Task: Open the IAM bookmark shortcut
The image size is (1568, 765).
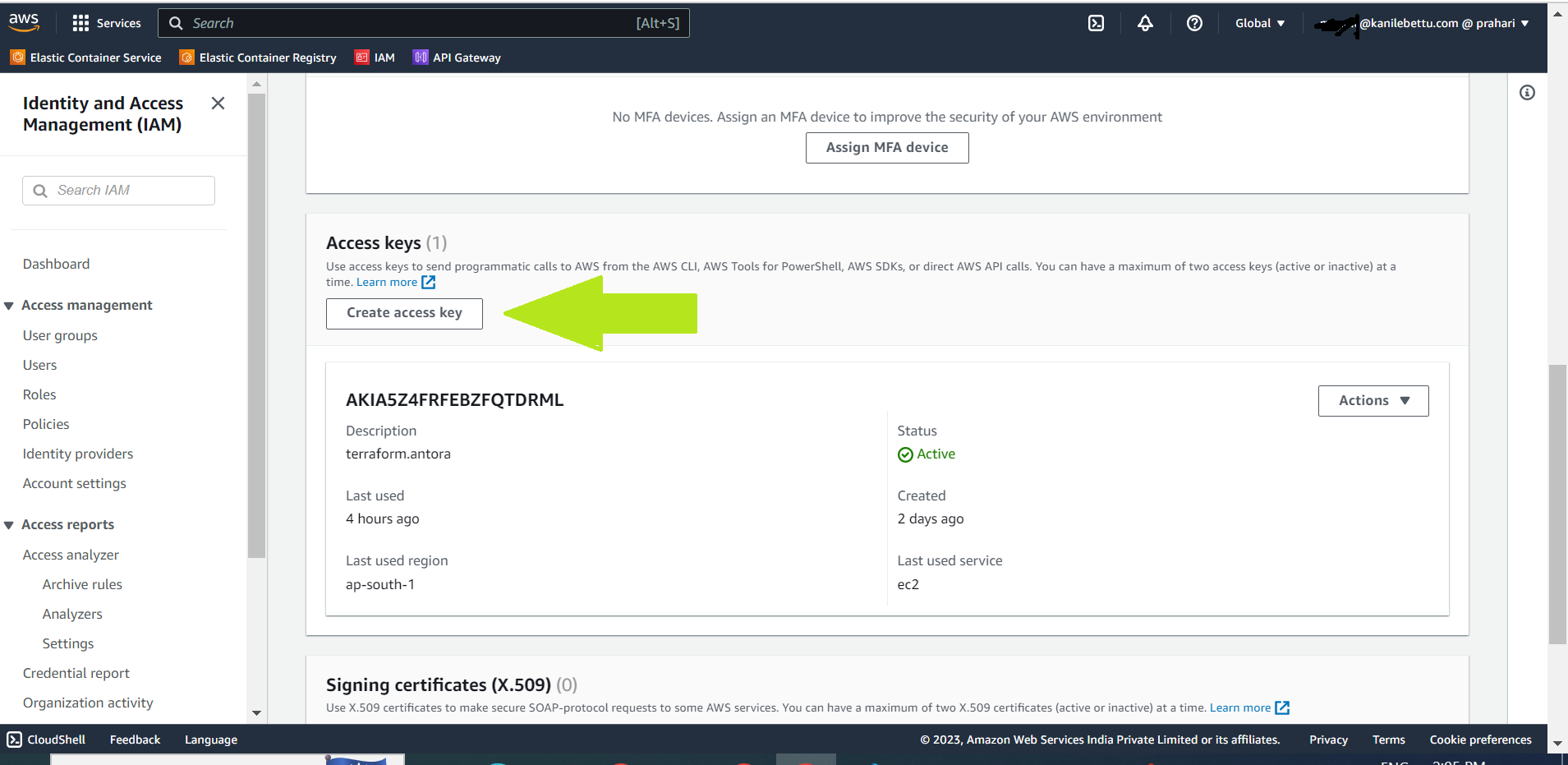Action: pyautogui.click(x=375, y=58)
